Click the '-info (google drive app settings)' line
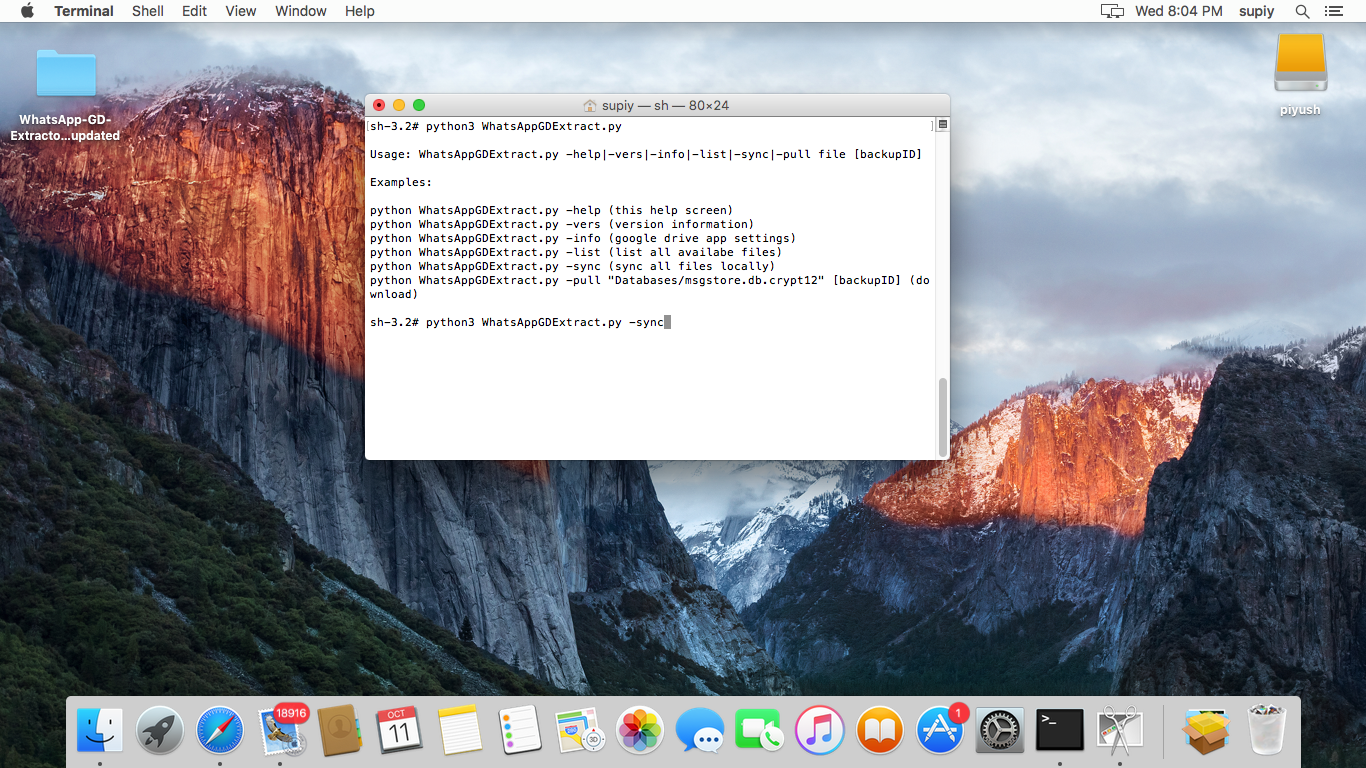Image resolution: width=1366 pixels, height=768 pixels. [x=583, y=239]
